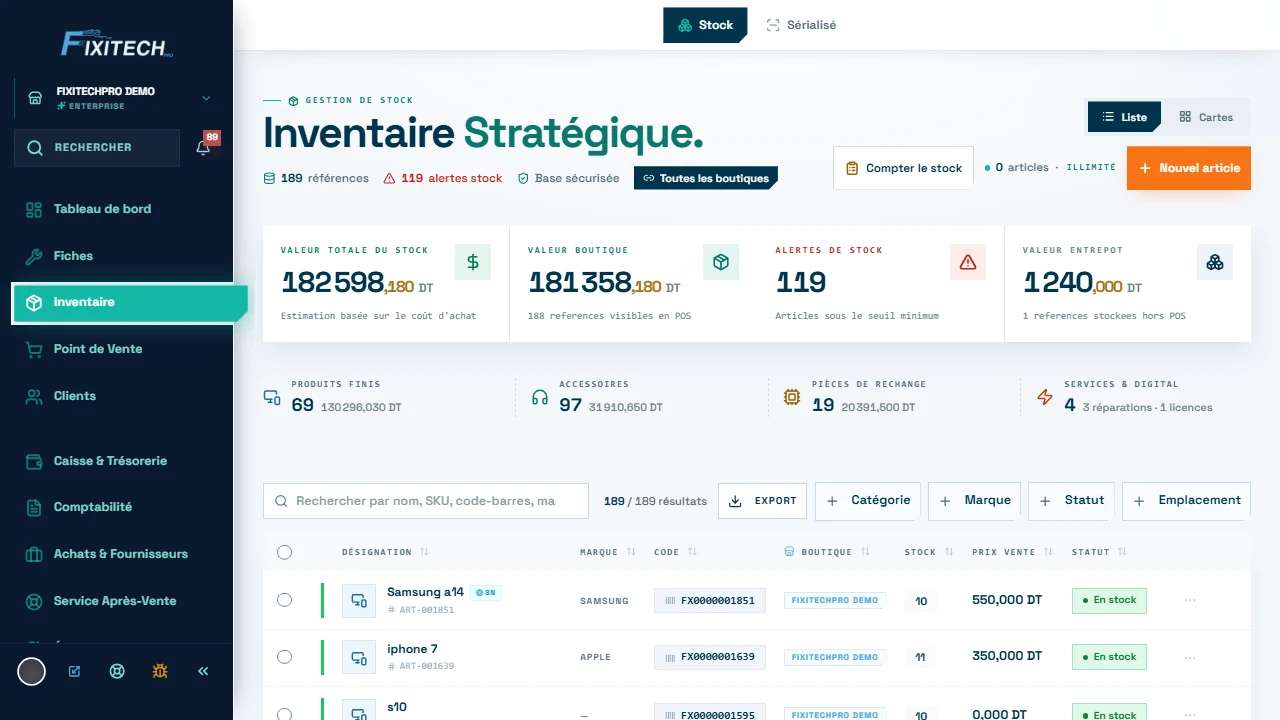
Task: Click the inventory search input field
Action: point(426,501)
